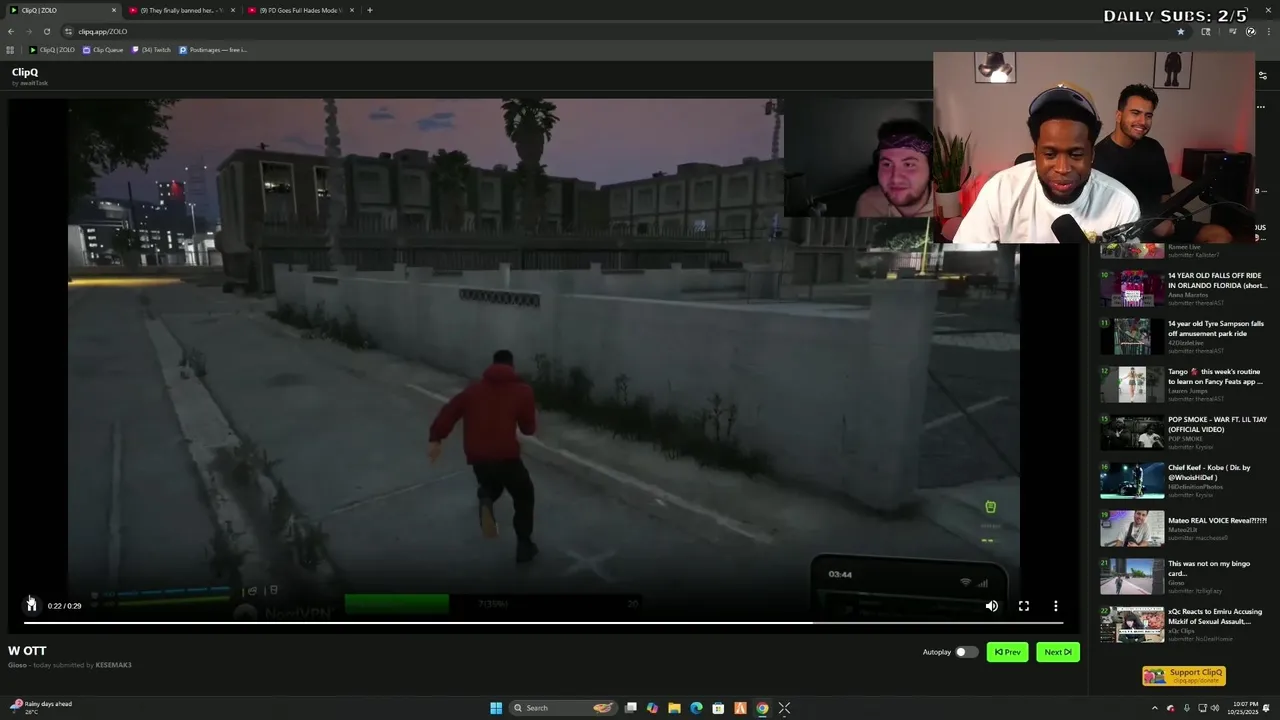Click the Windows taskbar Search box

coord(564,708)
